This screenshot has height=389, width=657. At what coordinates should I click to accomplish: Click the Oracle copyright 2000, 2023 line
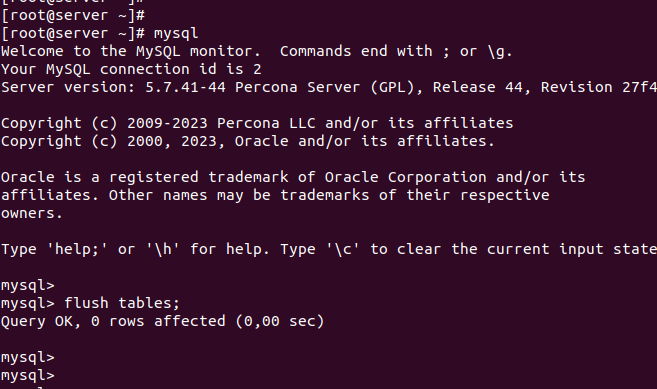click(x=248, y=141)
